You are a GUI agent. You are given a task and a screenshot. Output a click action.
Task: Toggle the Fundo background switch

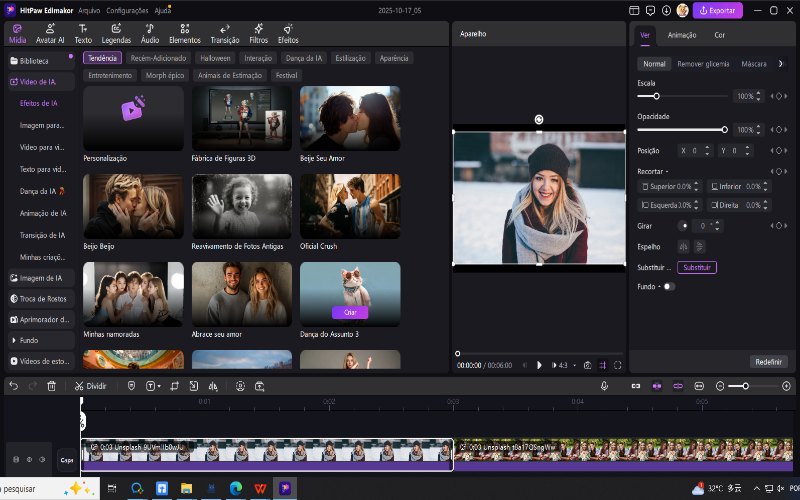pyautogui.click(x=669, y=287)
